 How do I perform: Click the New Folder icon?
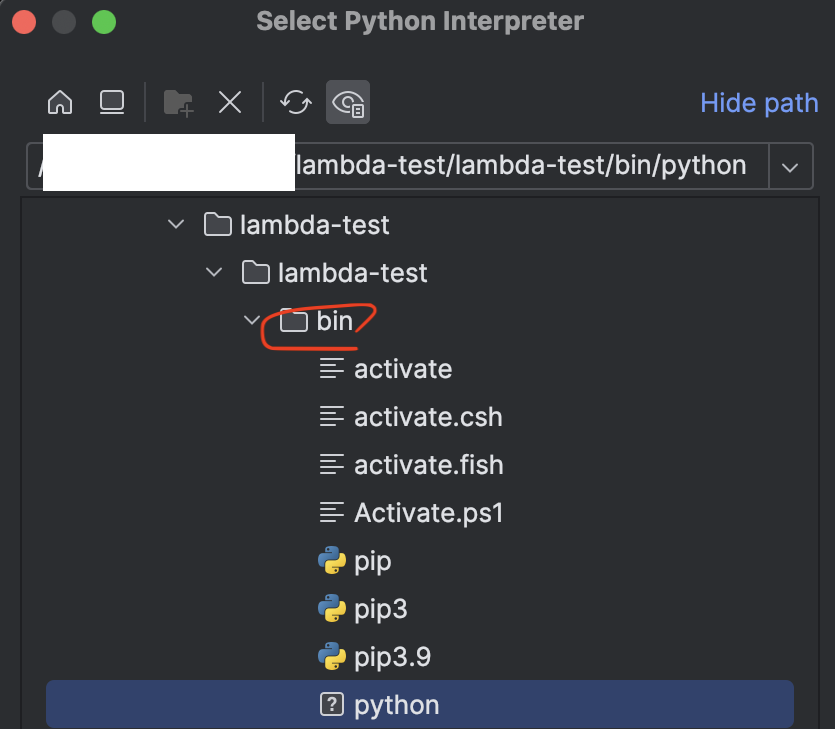pyautogui.click(x=179, y=102)
